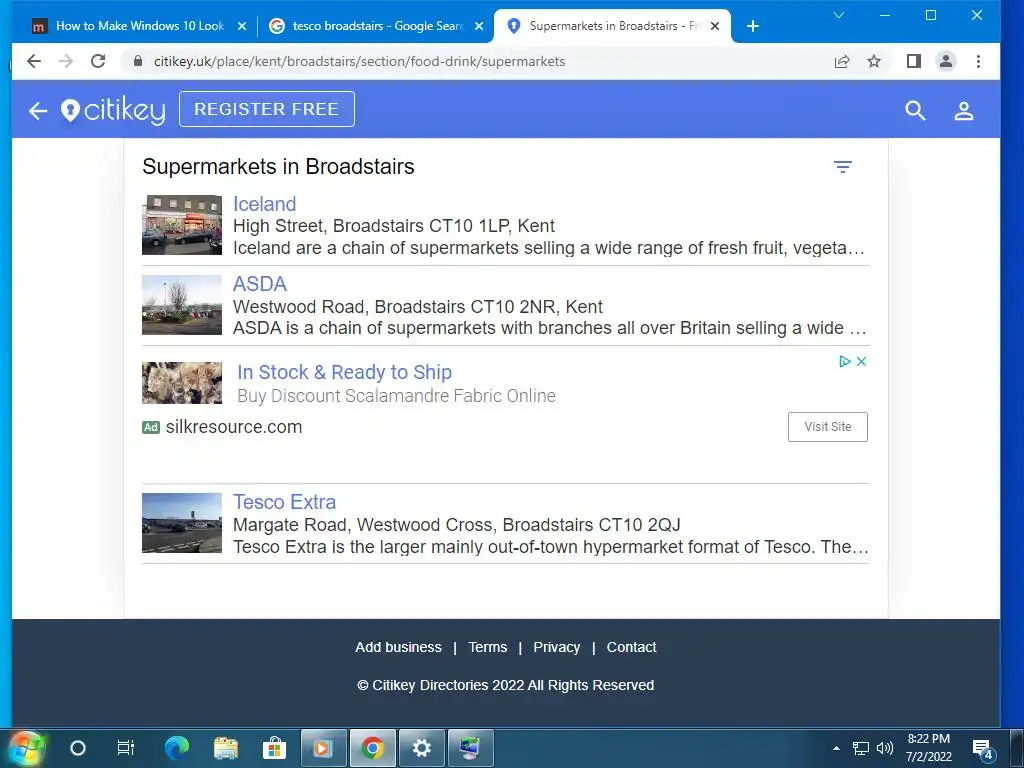1024x768 pixels.
Task: Expand the Chrome tab search chevron
Action: click(839, 15)
